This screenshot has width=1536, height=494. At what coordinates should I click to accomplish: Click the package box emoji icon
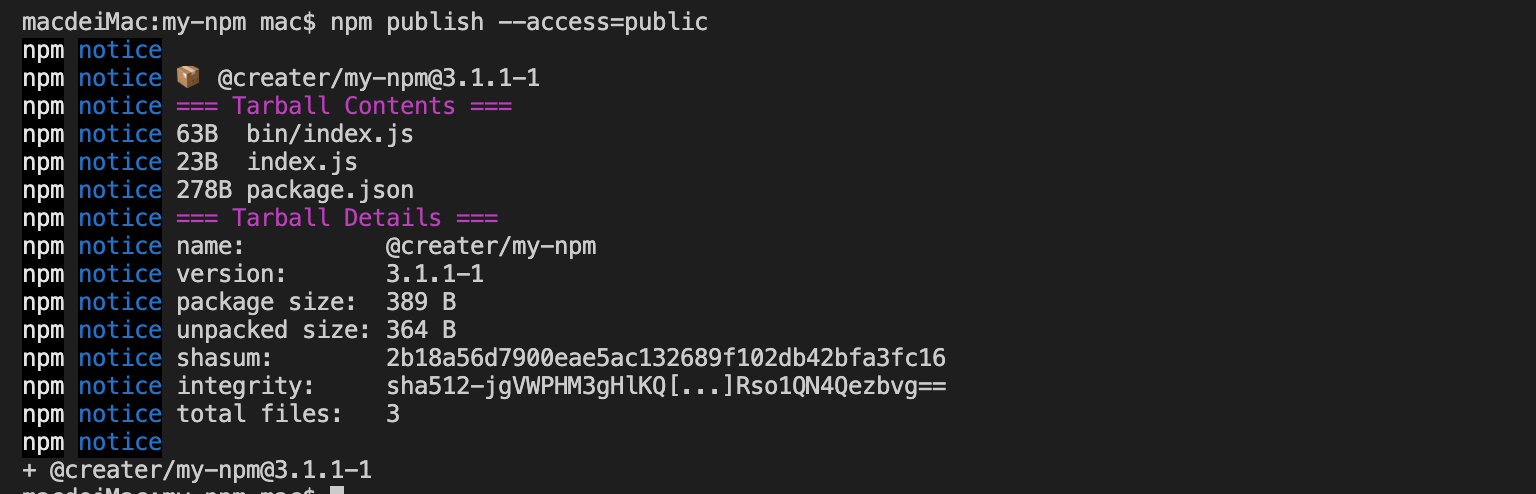click(188, 78)
